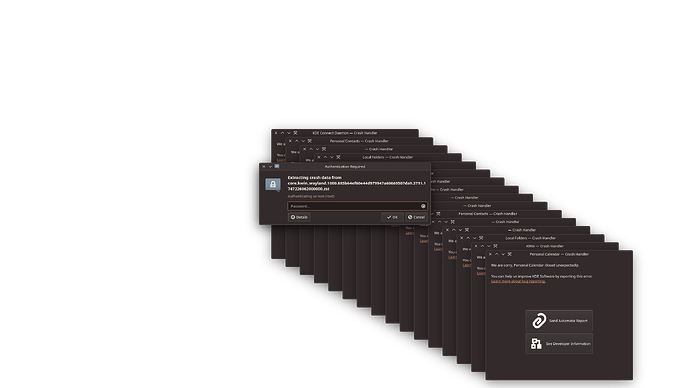Click the Authentication Required title text

pos(345,166)
